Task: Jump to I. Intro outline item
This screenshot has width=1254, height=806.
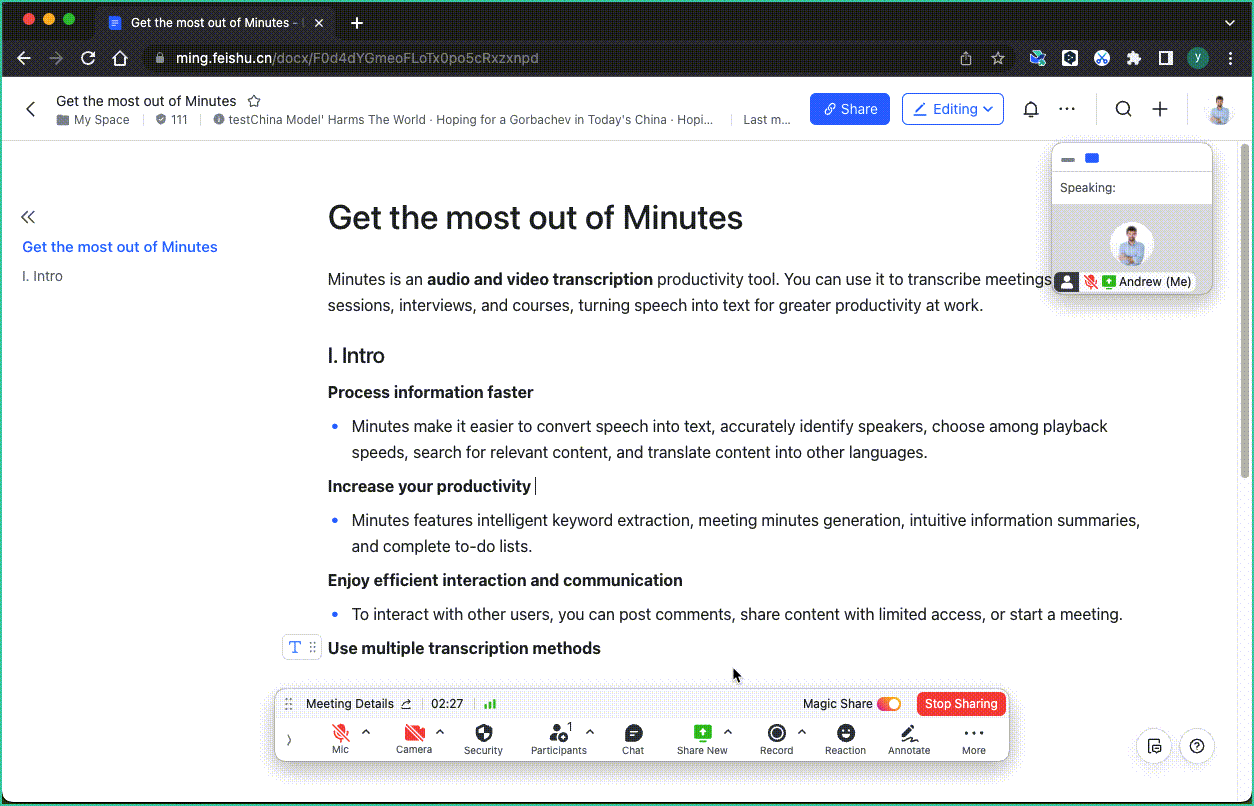Action: pyautogui.click(x=42, y=276)
